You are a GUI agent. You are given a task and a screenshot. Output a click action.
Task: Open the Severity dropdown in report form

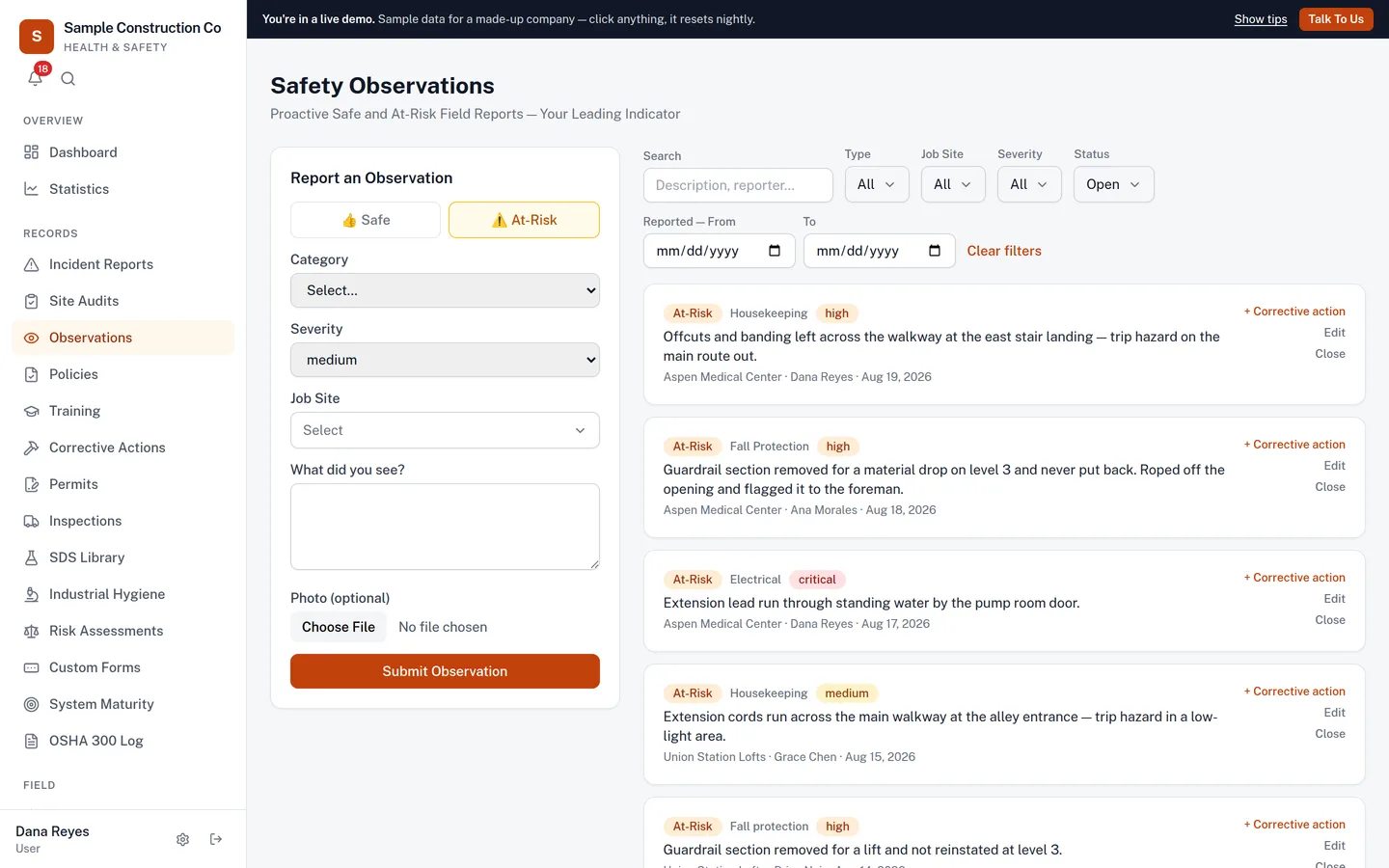pyautogui.click(x=445, y=360)
